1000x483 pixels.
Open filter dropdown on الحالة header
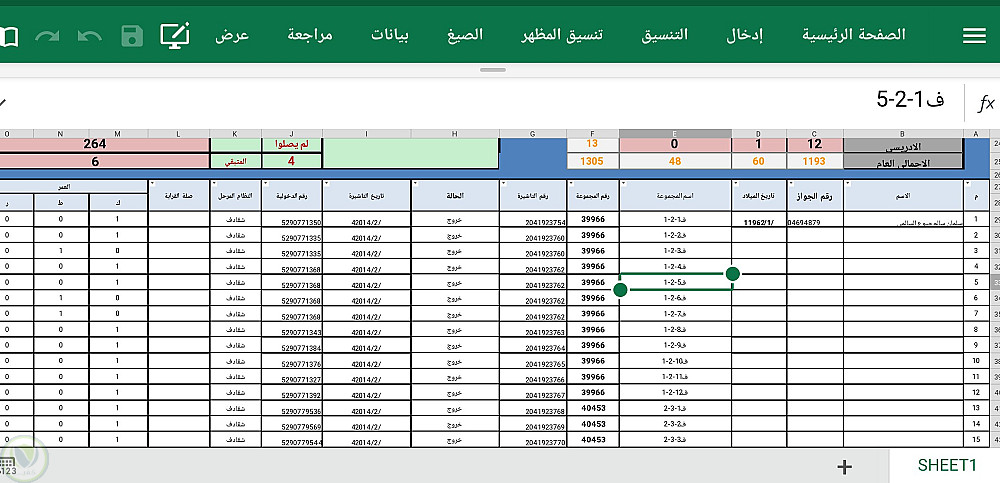[416, 184]
